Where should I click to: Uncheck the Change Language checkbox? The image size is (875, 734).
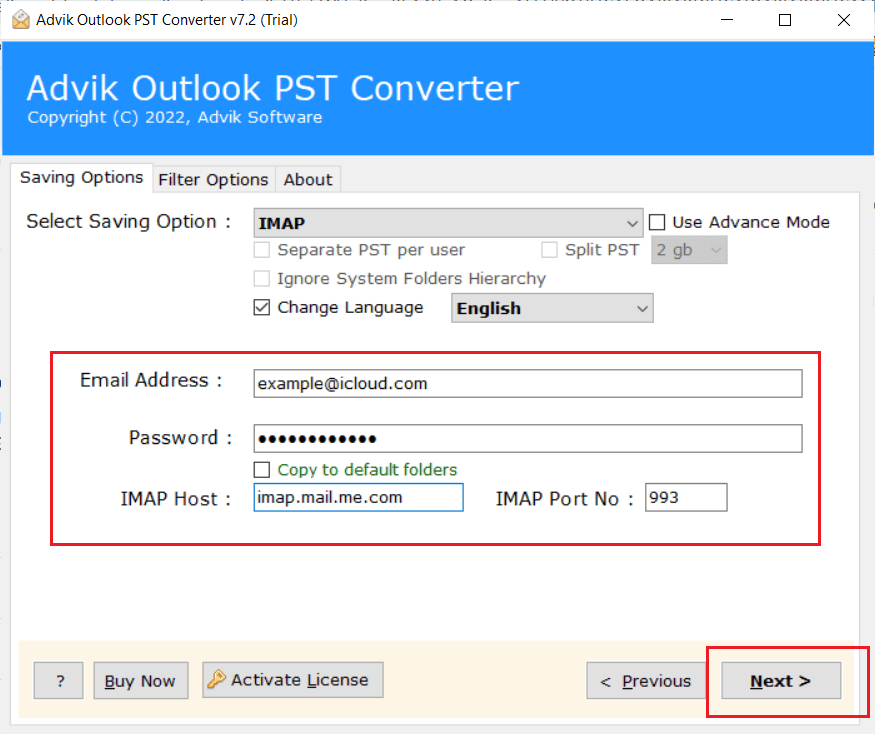coord(262,308)
